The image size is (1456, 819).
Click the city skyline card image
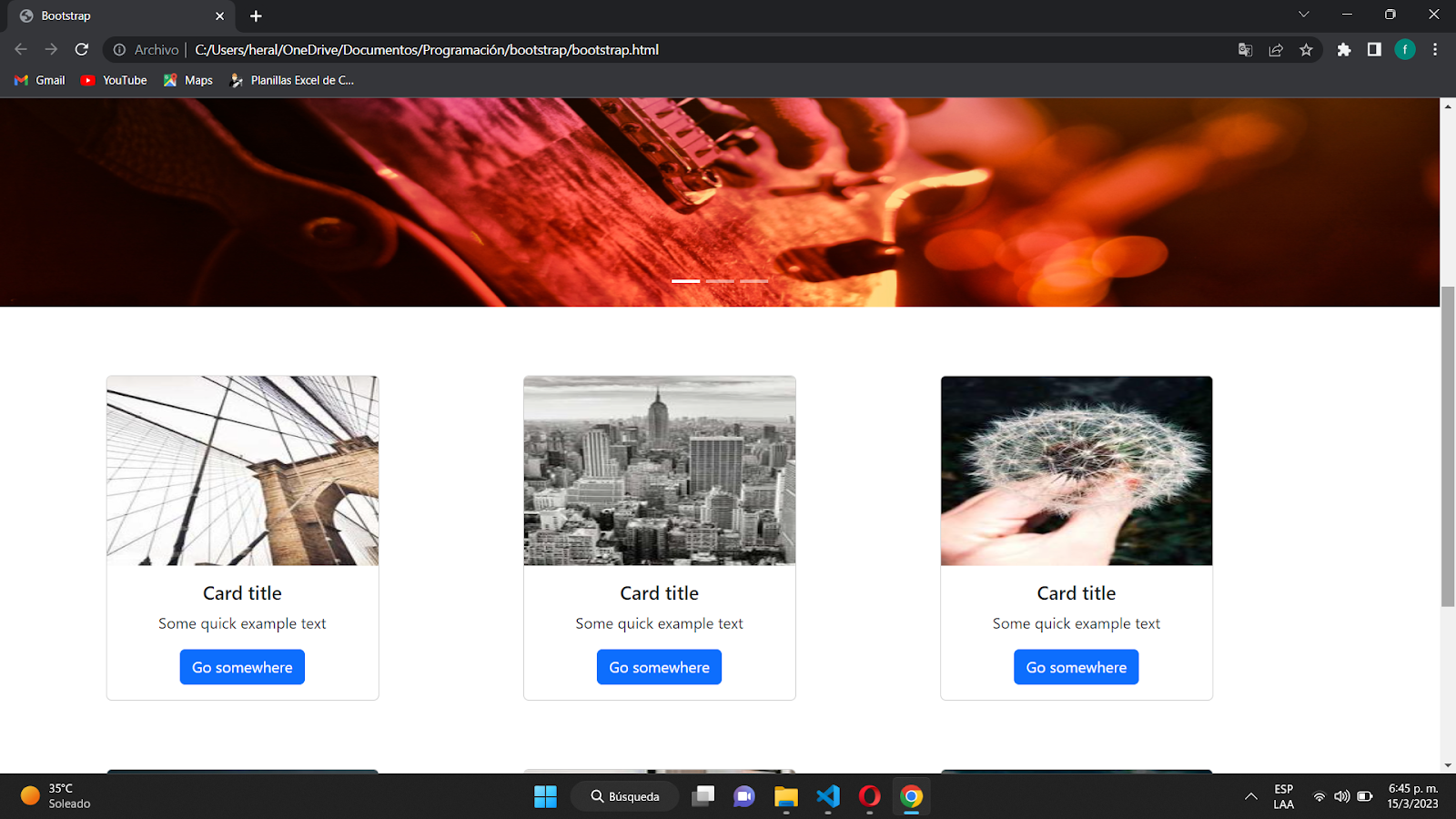(660, 470)
